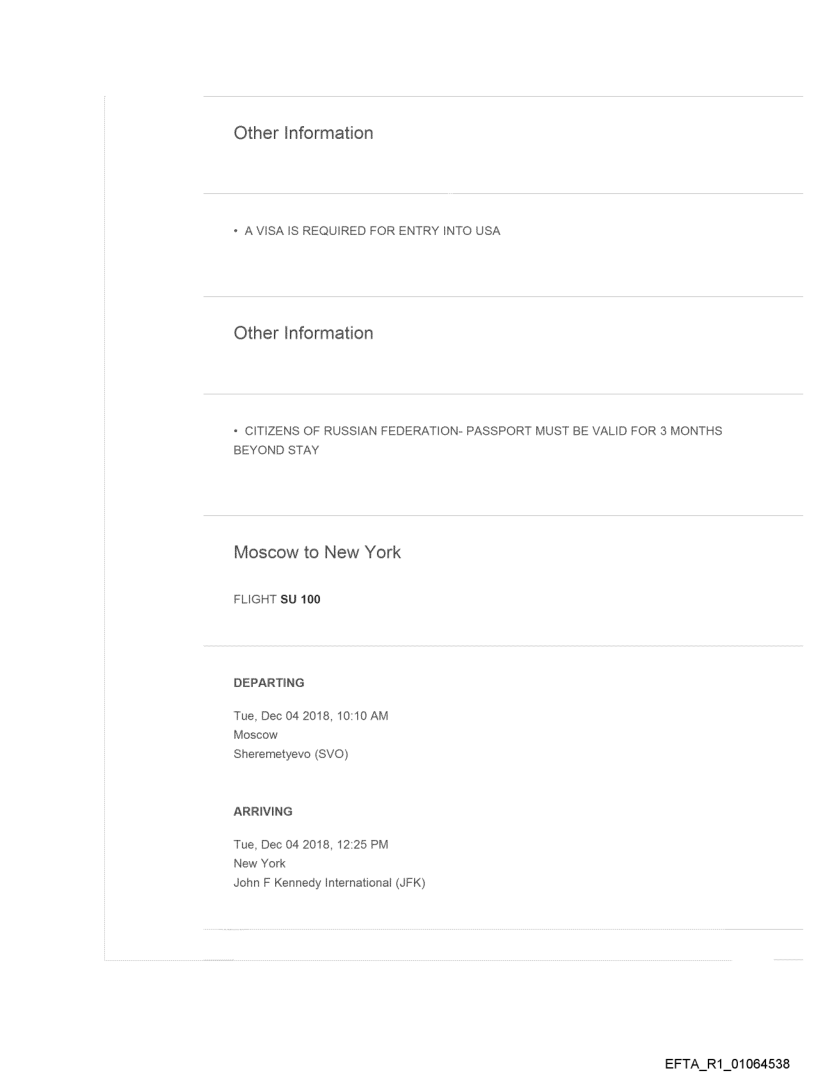Viewport: 816px width, 1073px height.
Task: Select the Moscow to New York heading
Action: [317, 552]
